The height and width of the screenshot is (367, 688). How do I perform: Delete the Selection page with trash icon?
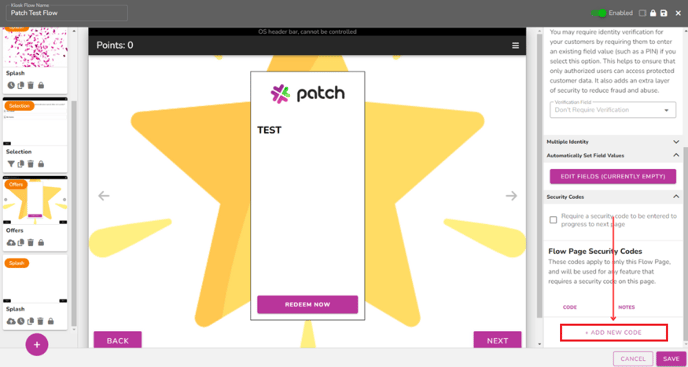(31, 164)
